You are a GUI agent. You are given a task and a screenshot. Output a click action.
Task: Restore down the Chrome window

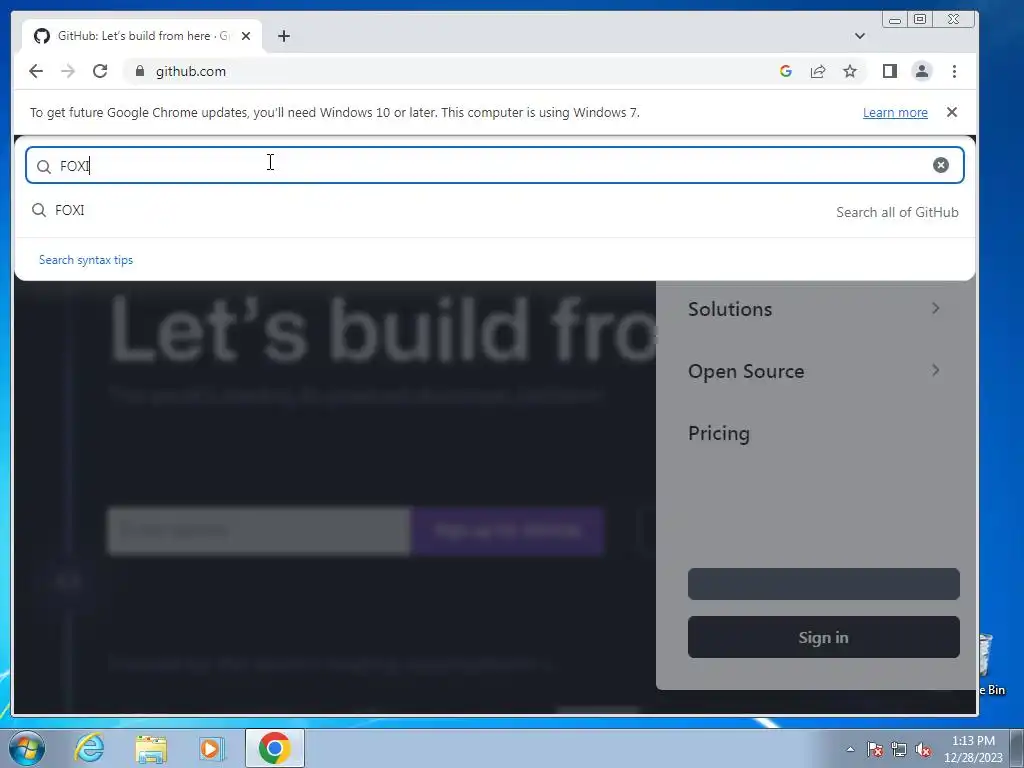[x=920, y=20]
